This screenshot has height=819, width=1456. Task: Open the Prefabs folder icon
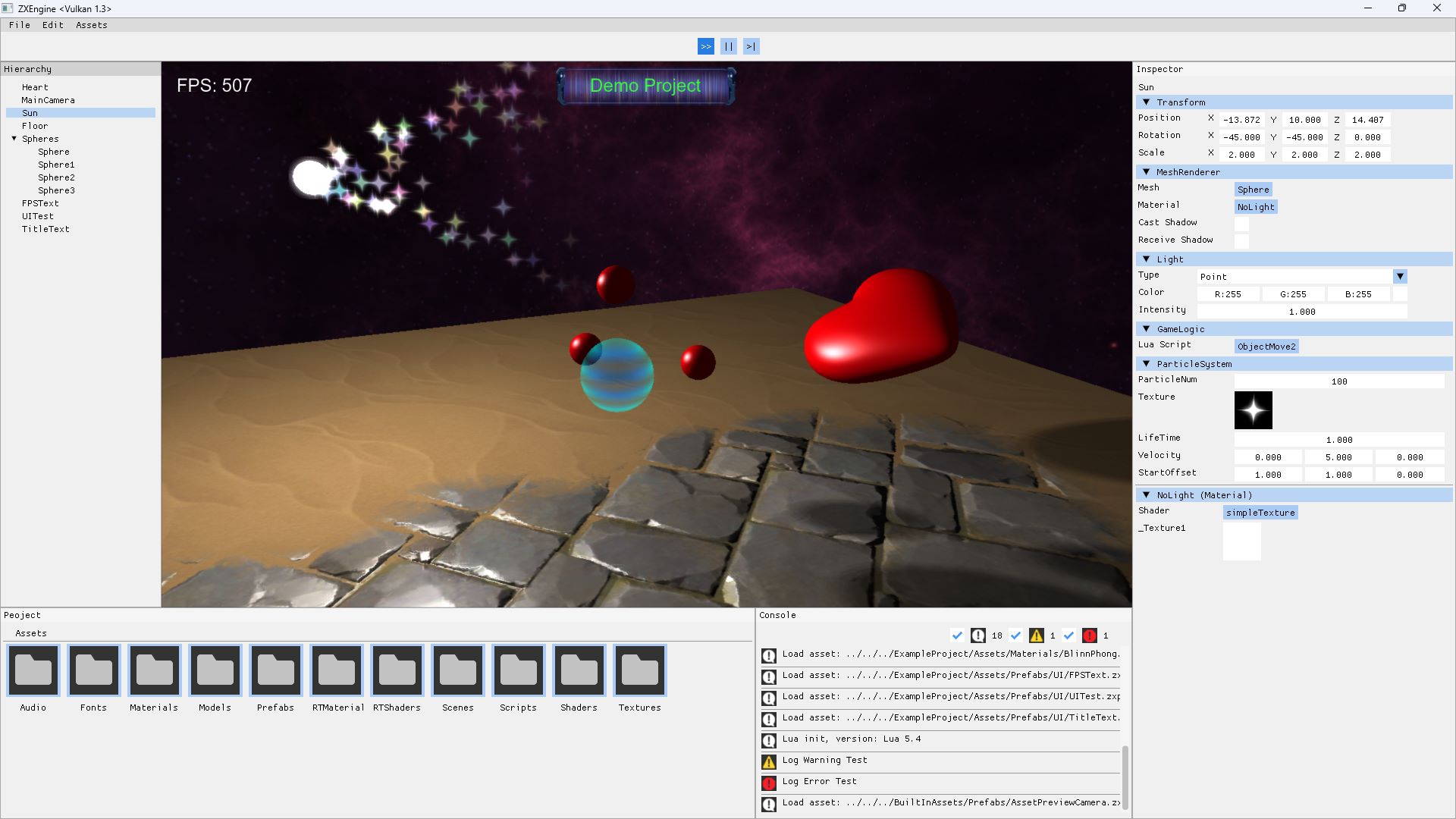(276, 670)
